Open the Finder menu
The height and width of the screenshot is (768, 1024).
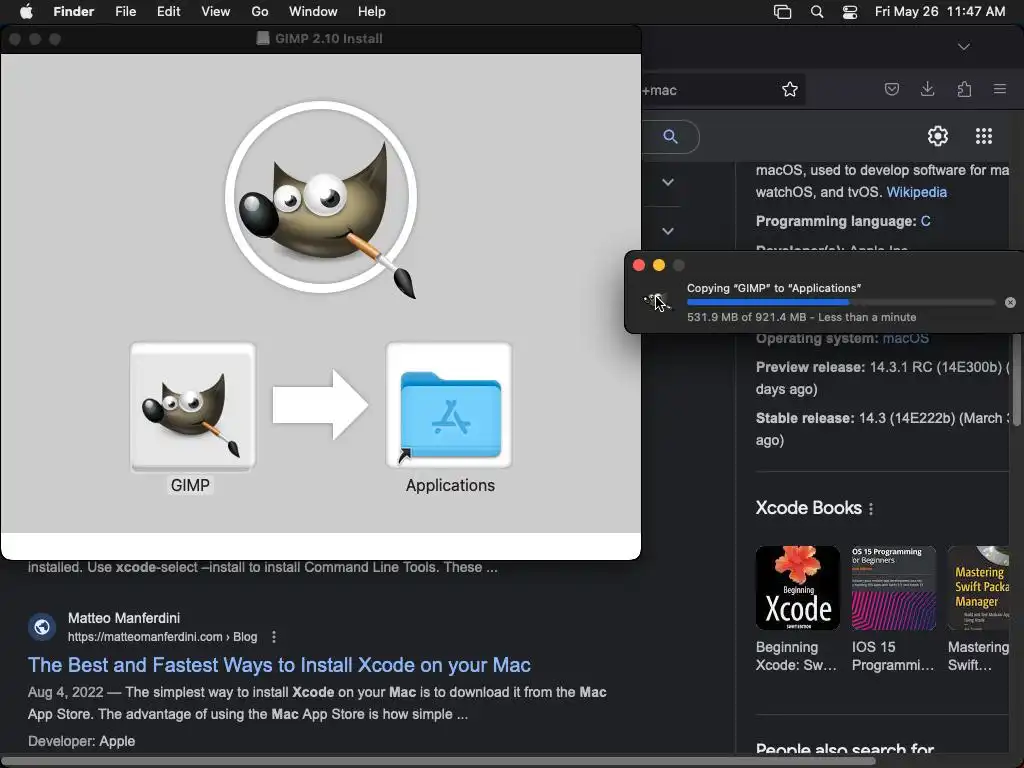tap(74, 11)
